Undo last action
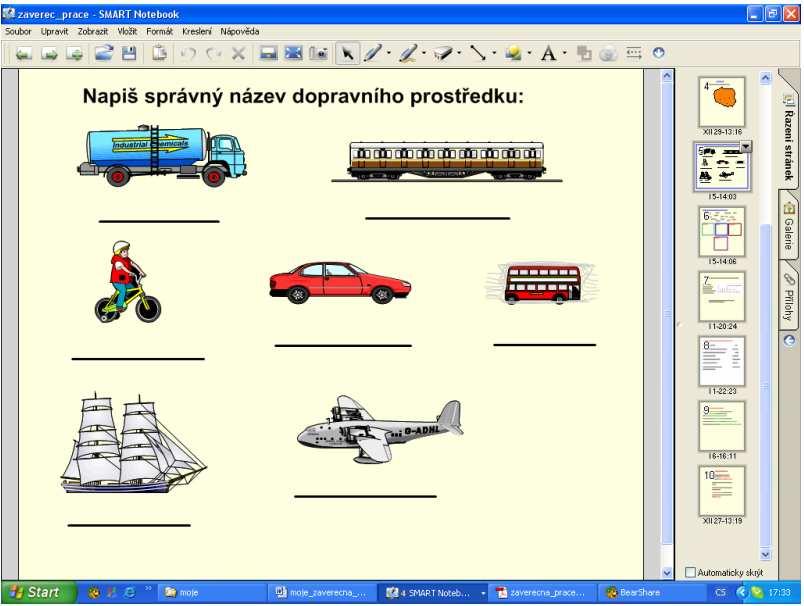The width and height of the screenshot is (804, 606). 189,53
